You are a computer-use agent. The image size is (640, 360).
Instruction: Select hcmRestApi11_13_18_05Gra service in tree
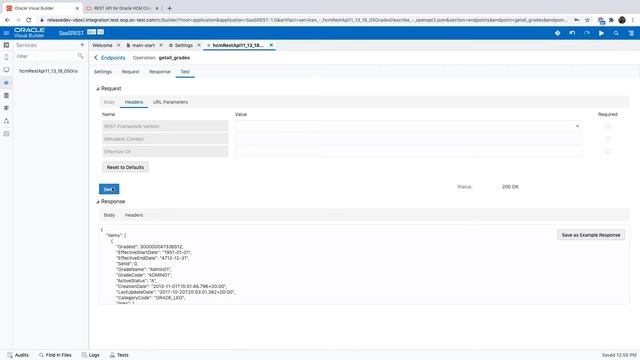point(48,71)
